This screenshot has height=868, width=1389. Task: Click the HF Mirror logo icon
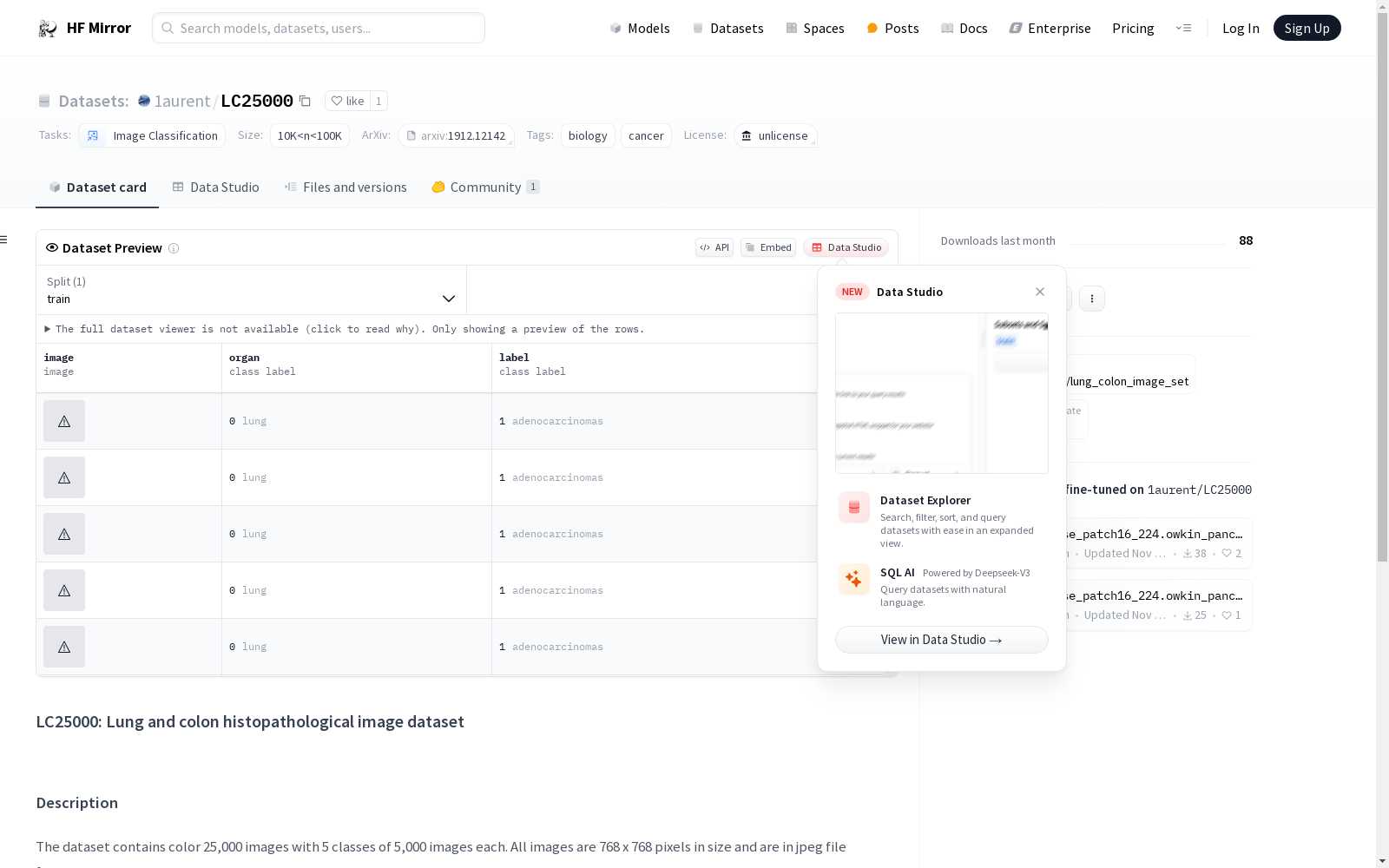[x=48, y=28]
